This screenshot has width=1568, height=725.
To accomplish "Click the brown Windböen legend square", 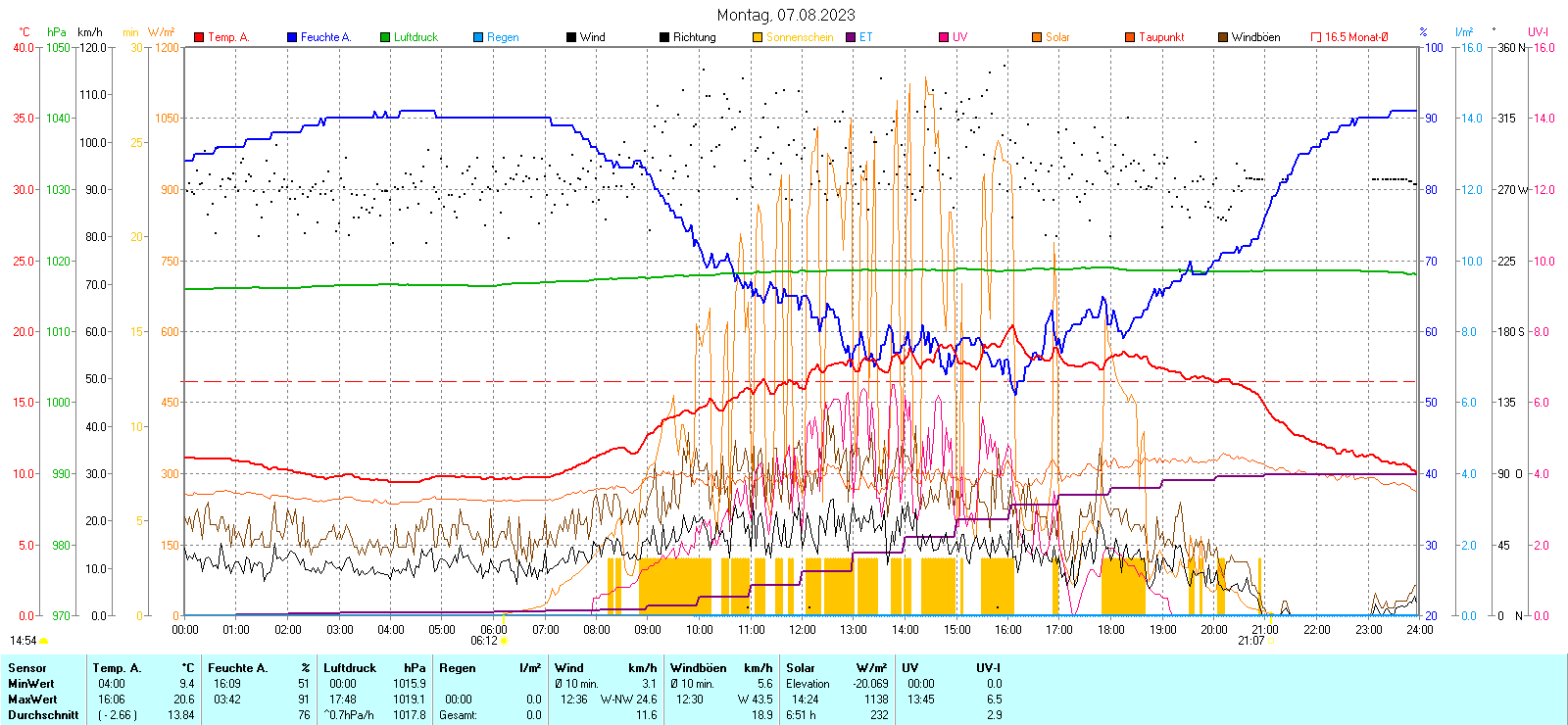I will [1223, 37].
